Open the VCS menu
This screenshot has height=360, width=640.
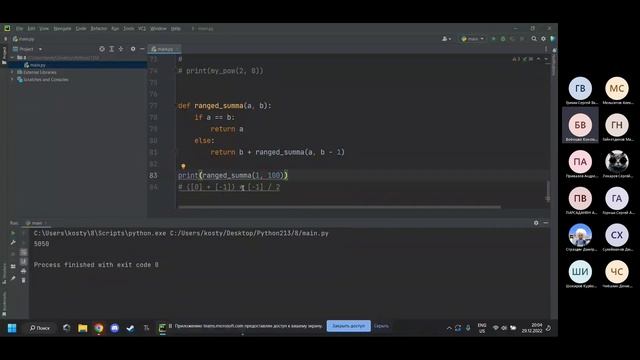[x=142, y=29]
